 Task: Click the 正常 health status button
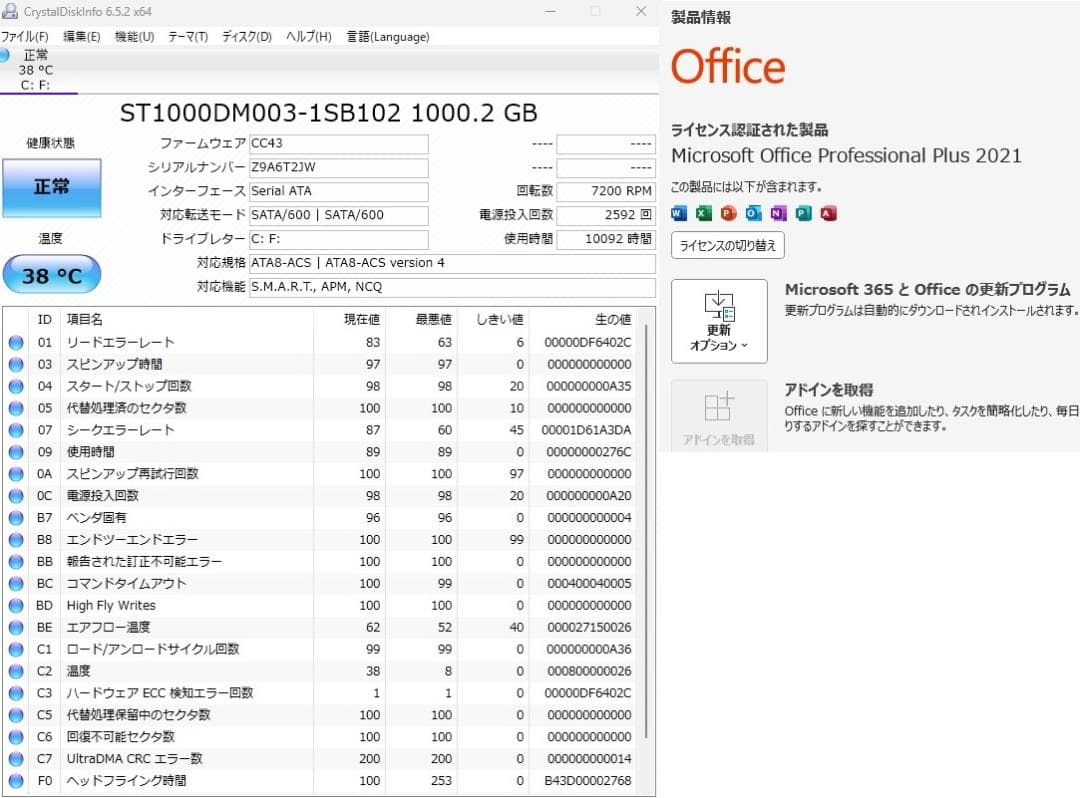click(51, 189)
